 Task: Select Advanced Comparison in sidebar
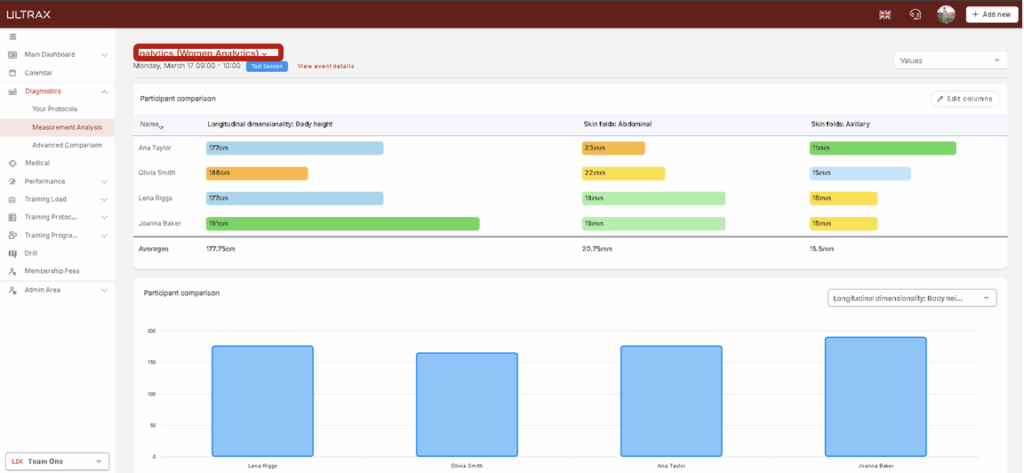(67, 145)
